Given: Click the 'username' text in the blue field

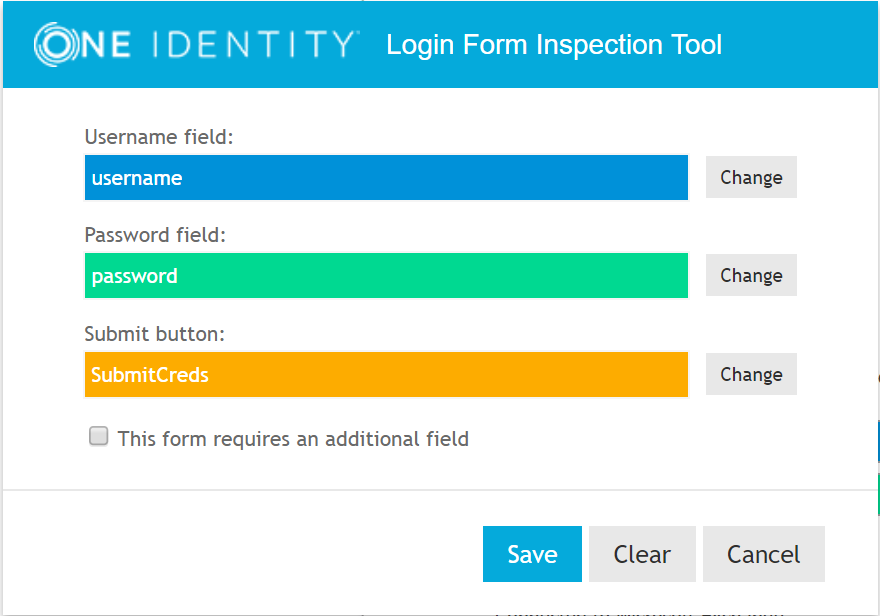Looking at the screenshot, I should (137, 178).
